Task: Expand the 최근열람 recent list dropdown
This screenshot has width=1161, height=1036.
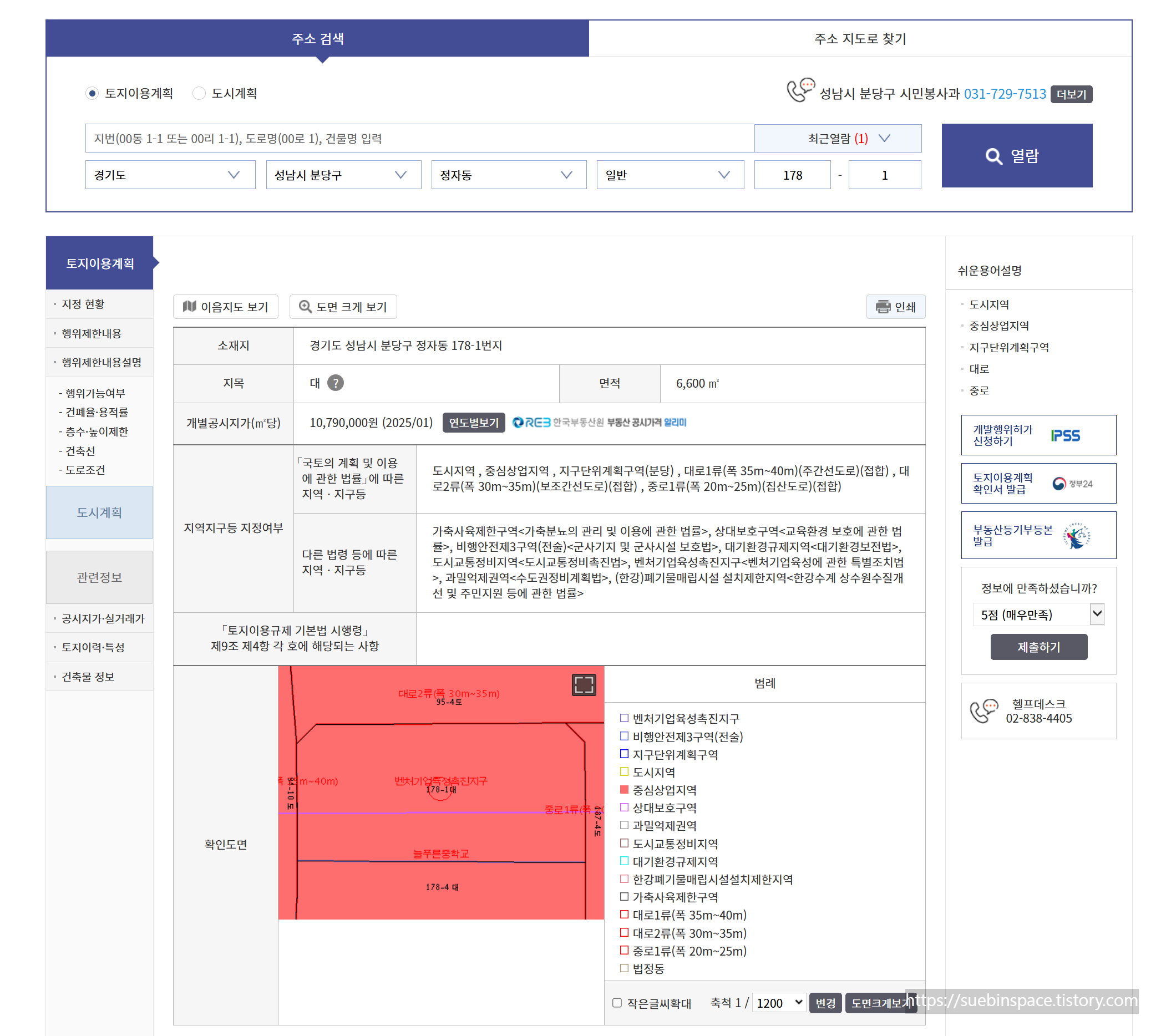Action: point(838,138)
